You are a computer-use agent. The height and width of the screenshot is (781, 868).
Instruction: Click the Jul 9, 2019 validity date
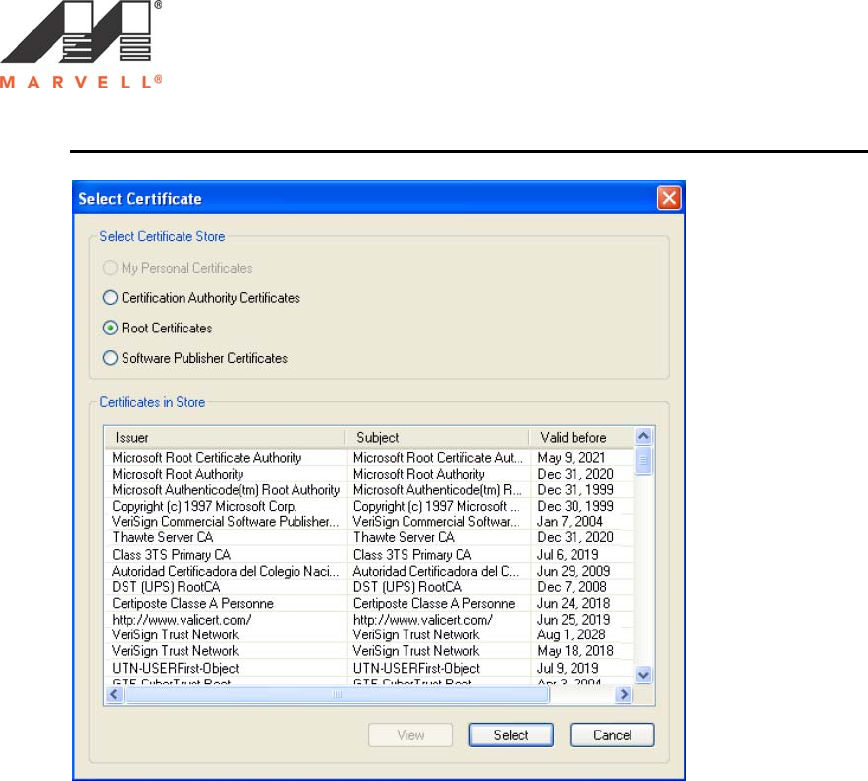(568, 668)
